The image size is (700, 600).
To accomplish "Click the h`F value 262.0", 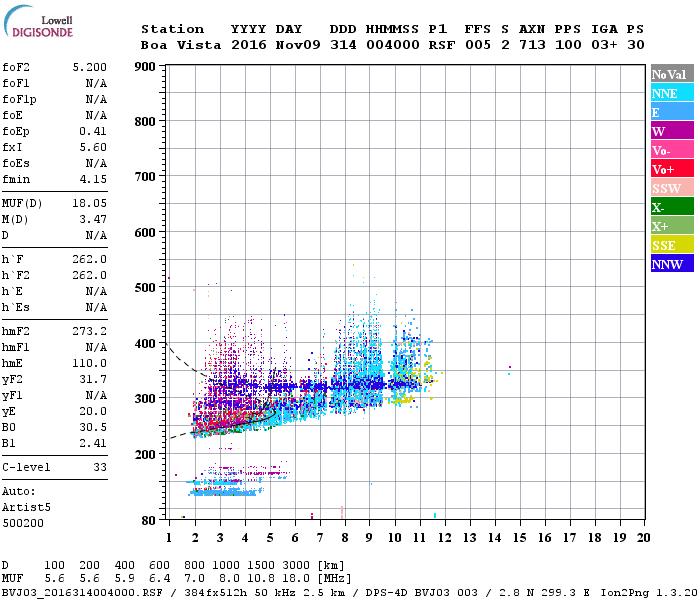I will (x=90, y=259).
